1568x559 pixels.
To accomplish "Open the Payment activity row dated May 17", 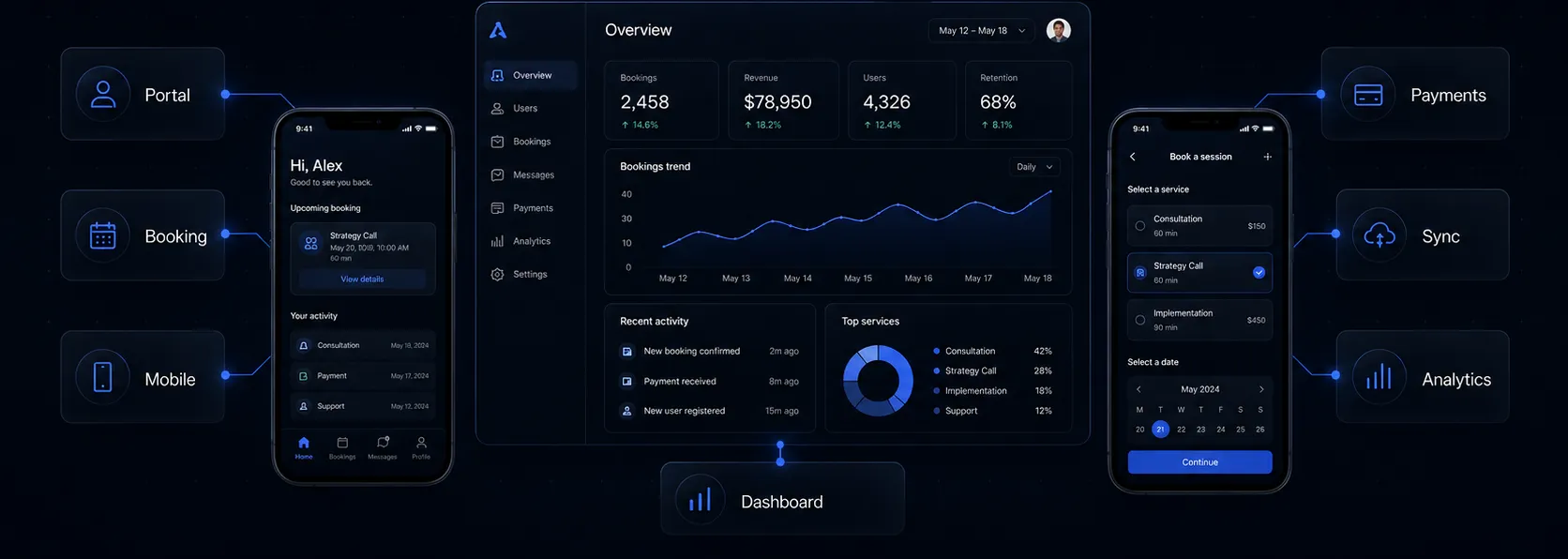I will tap(363, 376).
